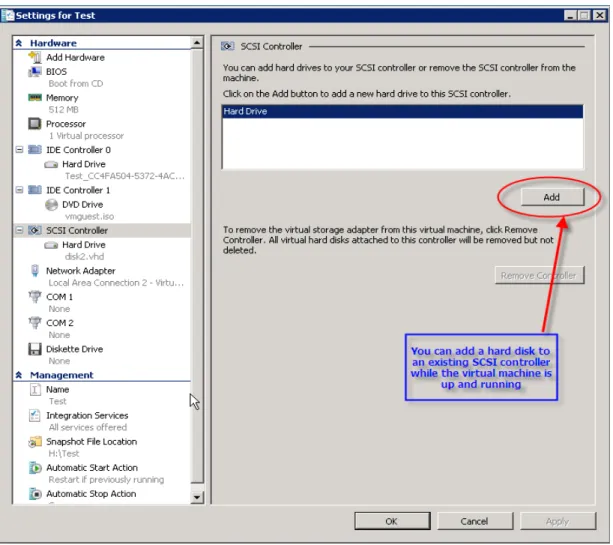The width and height of the screenshot is (613, 545).
Task: Click the Network Adapter icon
Action: [35, 271]
